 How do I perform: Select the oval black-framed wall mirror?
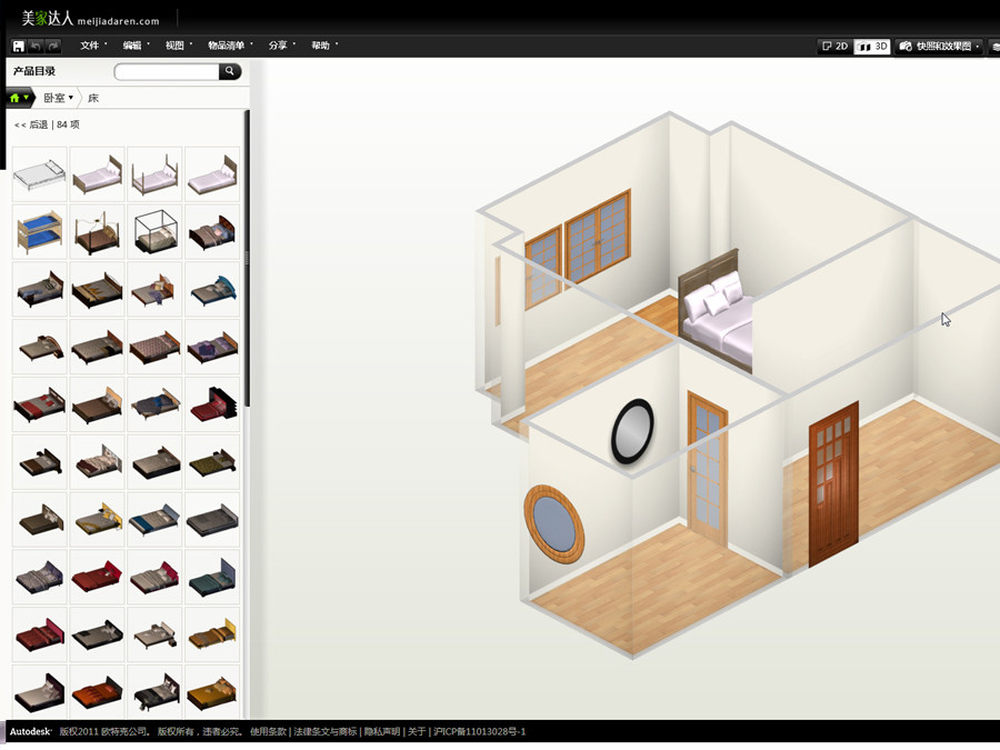[x=633, y=431]
